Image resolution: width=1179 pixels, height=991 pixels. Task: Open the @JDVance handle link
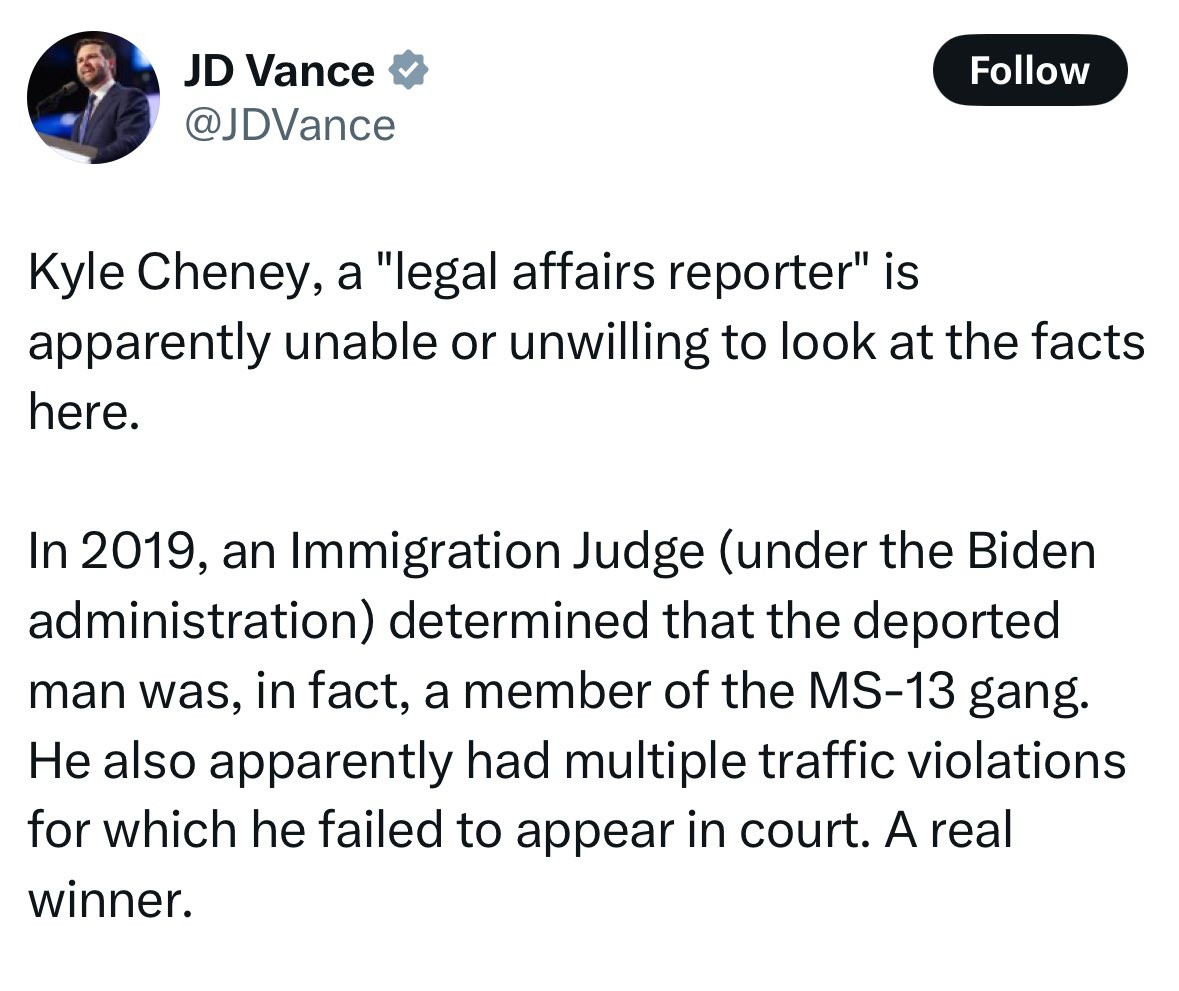289,125
